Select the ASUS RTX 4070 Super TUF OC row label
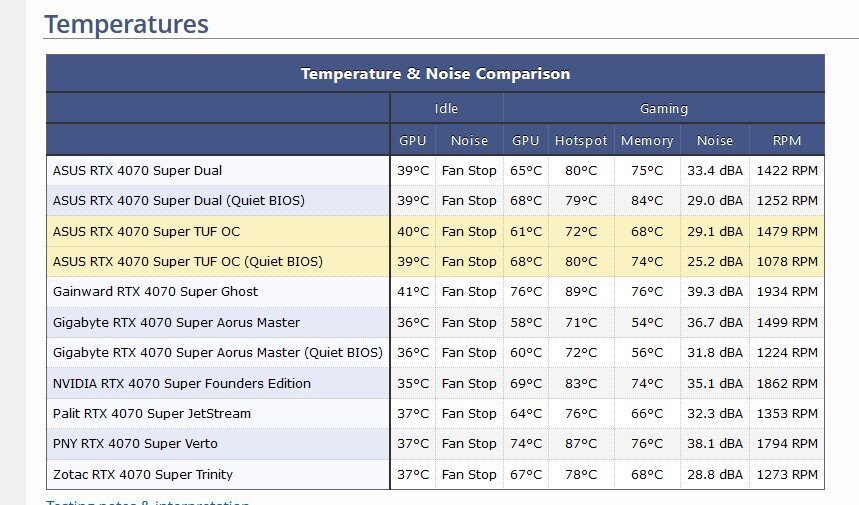This screenshot has width=859, height=505. (x=146, y=232)
